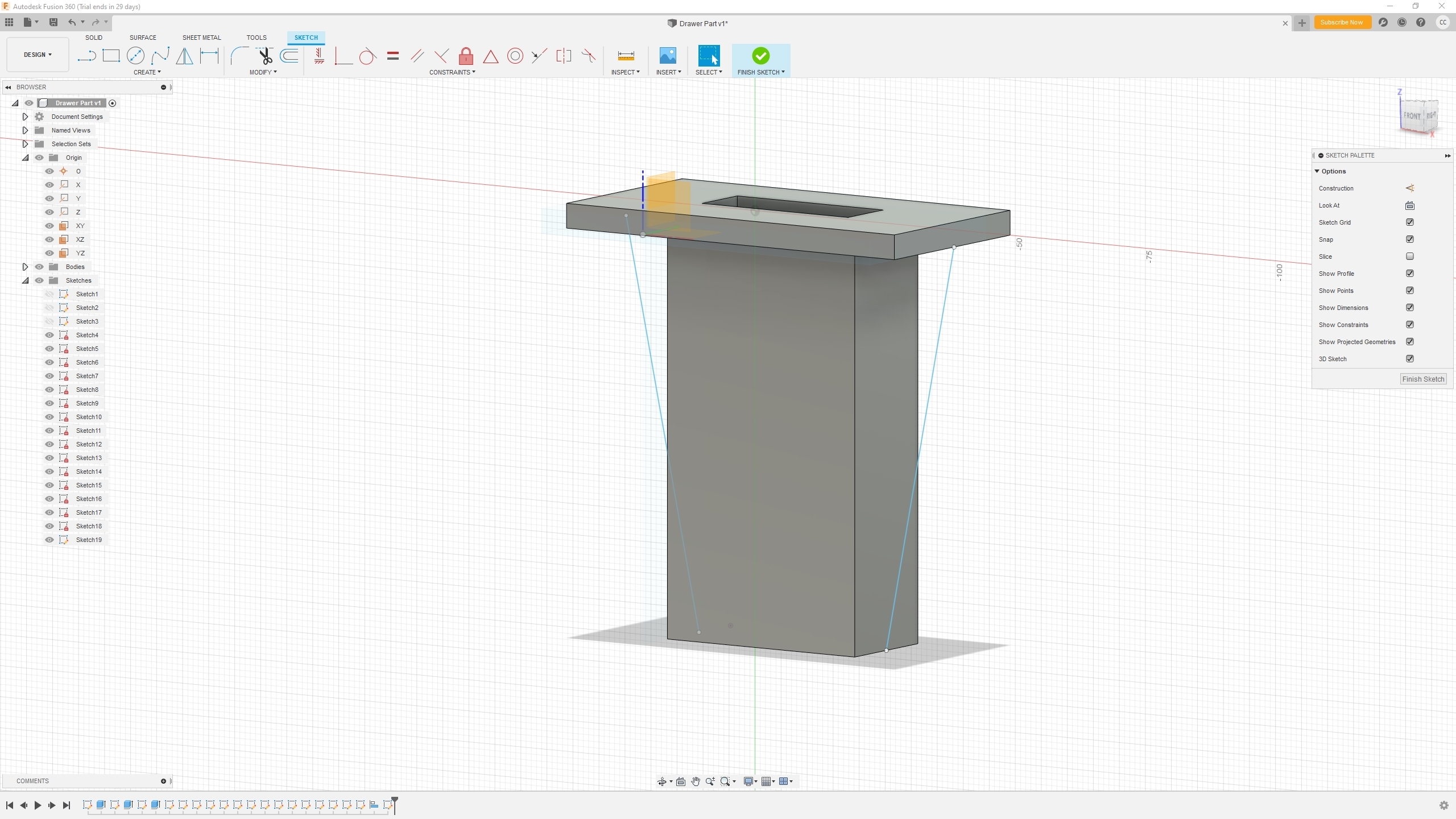Open the Drawer Part v1 document tab
This screenshot has height=819, width=1456.
(698, 23)
